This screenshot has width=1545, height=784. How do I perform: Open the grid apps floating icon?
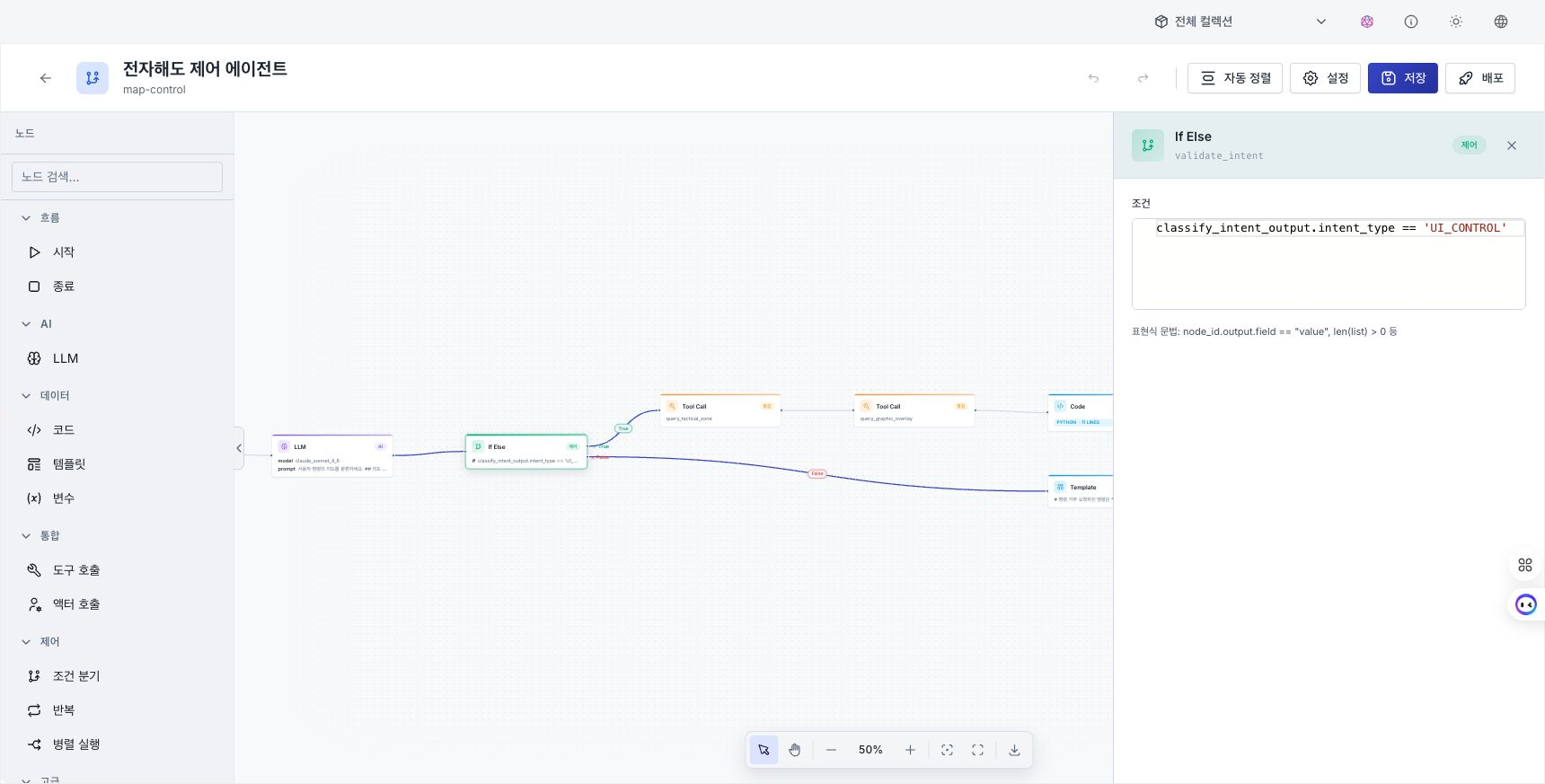click(1525, 565)
